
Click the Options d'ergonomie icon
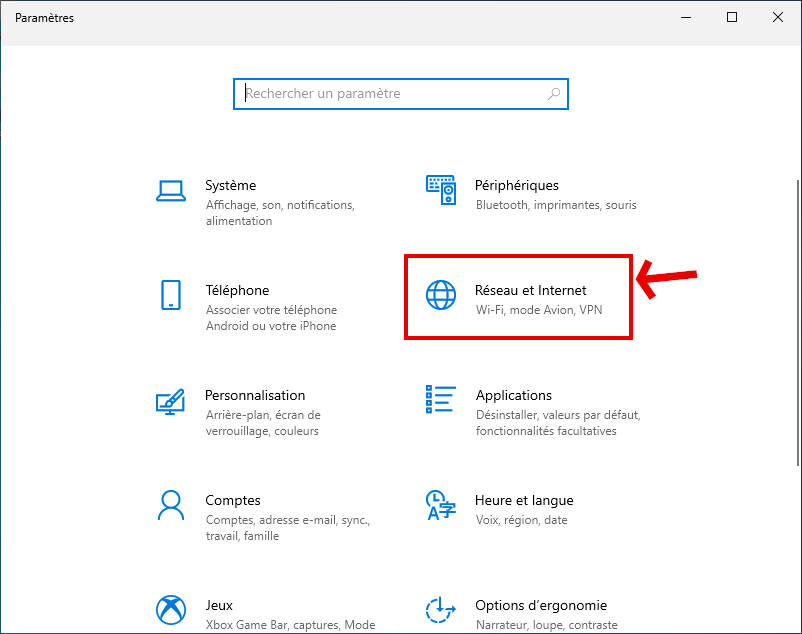441,610
